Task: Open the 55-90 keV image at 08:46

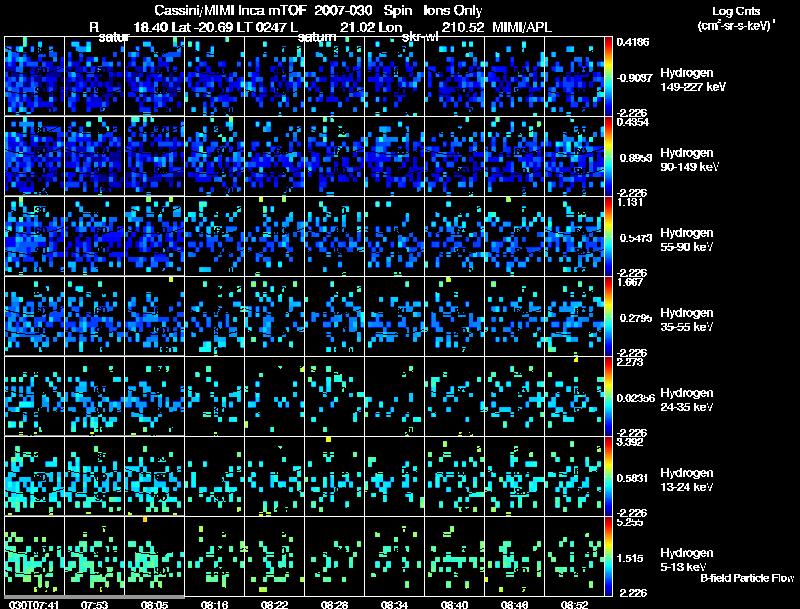Action: point(515,235)
